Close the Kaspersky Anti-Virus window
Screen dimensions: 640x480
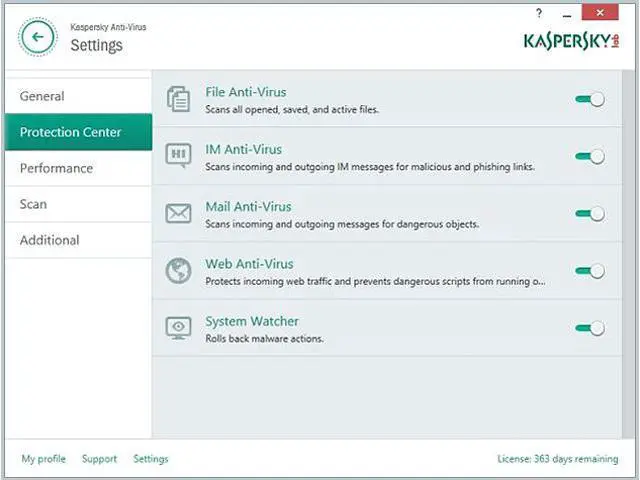coord(600,13)
